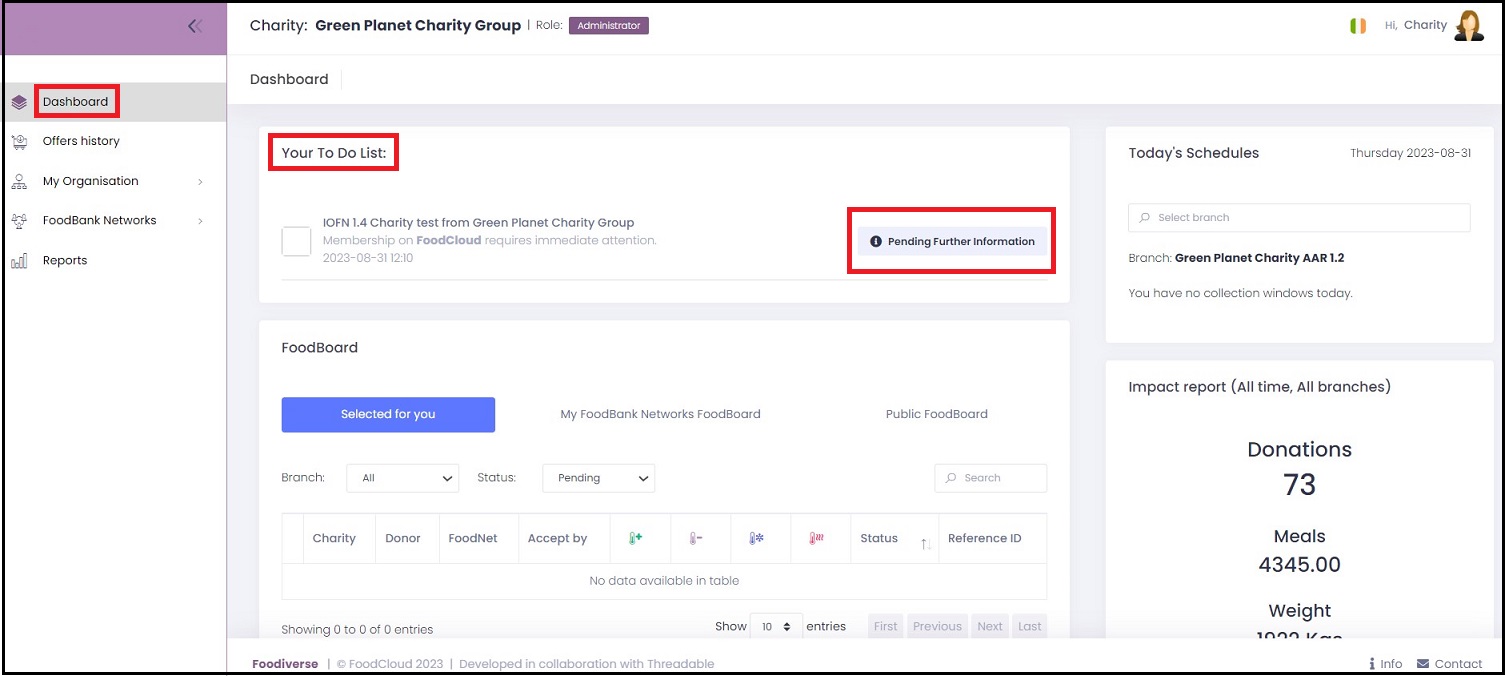Screen dimensions: 1505x676
Task: Click the 2023-08-31 12:10 timestamp
Action: [x=368, y=258]
